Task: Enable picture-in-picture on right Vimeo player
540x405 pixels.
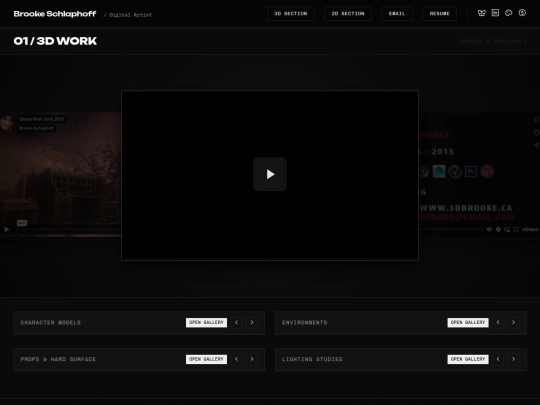Action: tap(507, 229)
